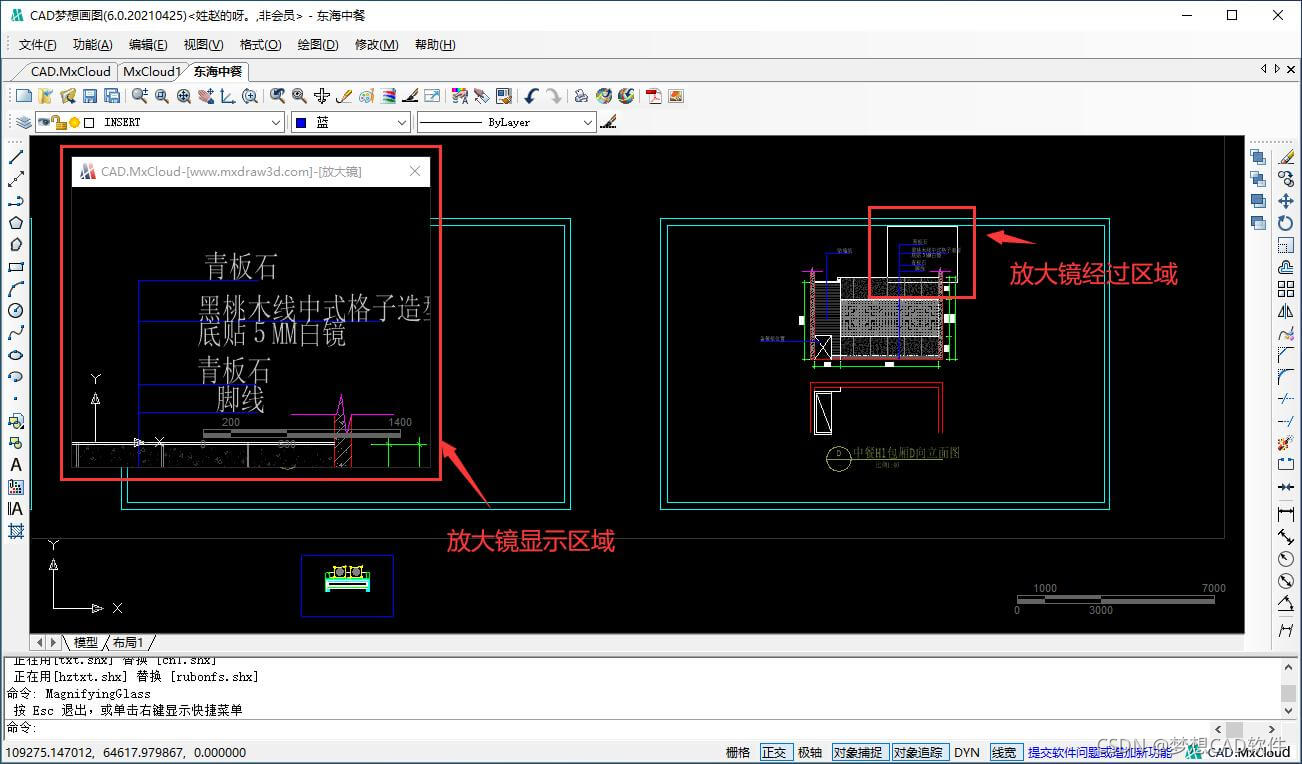Select the Linear dimension tool
The width and height of the screenshot is (1302, 764).
point(1286,514)
